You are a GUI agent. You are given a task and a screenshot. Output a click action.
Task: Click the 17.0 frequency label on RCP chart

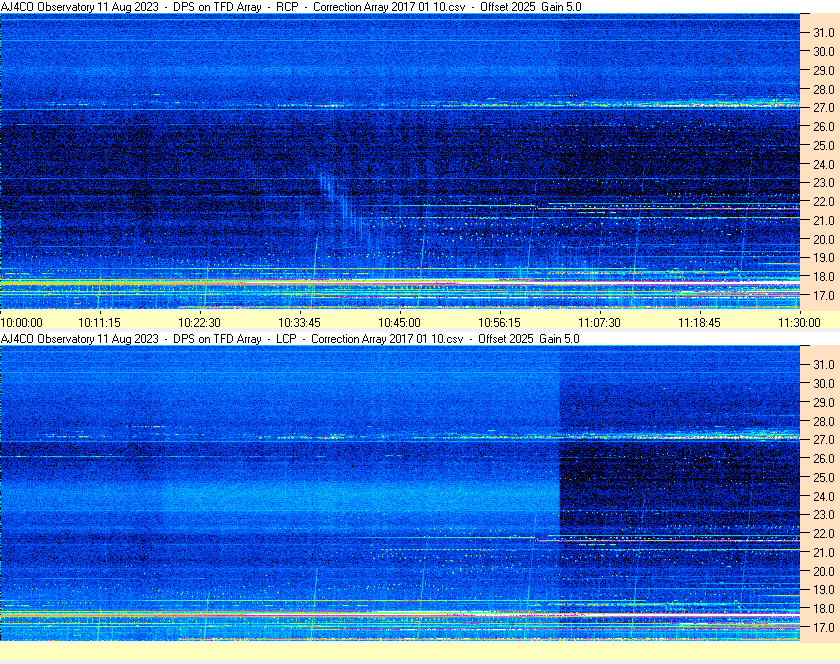click(x=824, y=295)
